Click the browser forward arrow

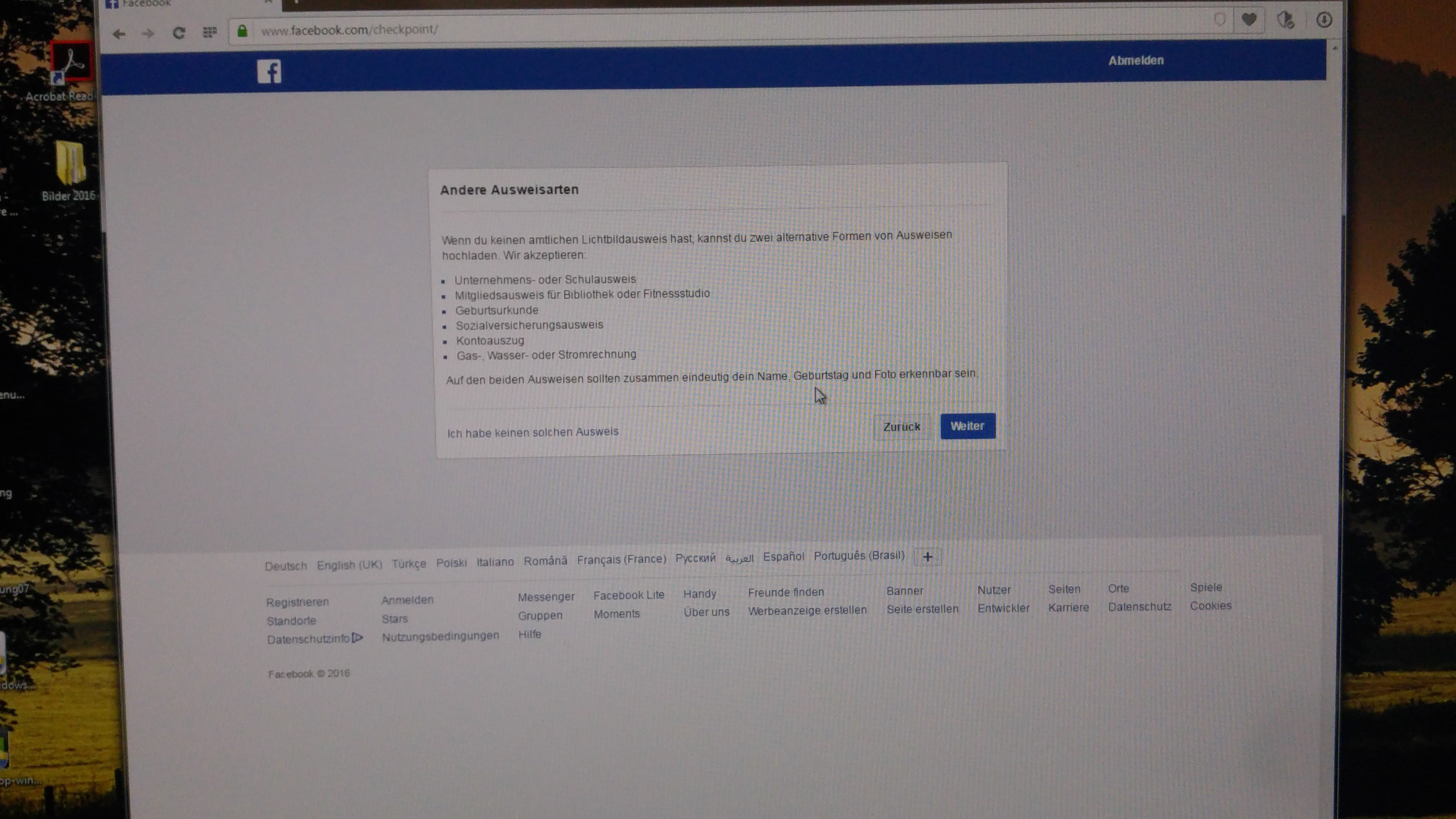(148, 34)
